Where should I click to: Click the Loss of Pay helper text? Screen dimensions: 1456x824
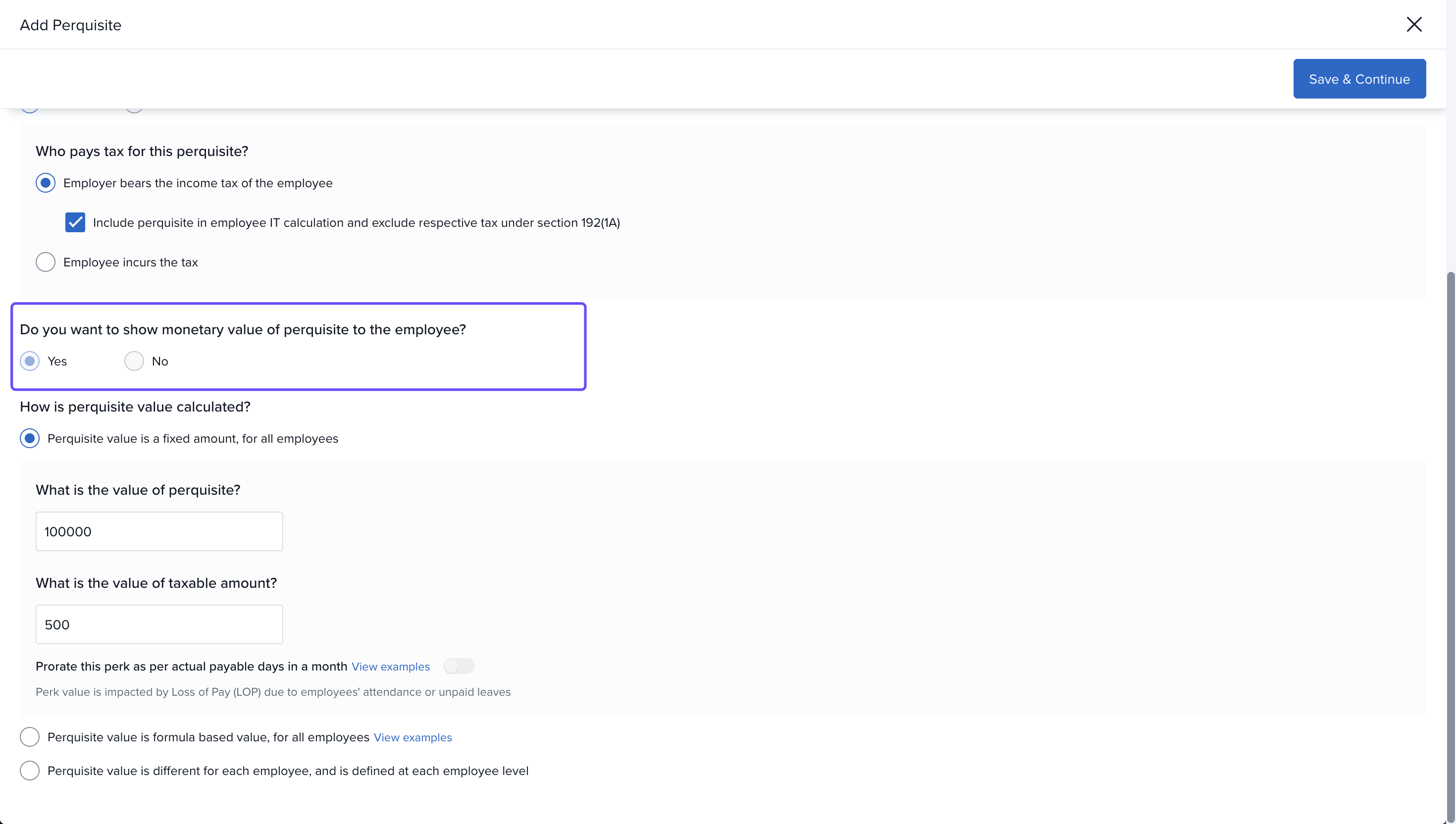click(x=273, y=692)
